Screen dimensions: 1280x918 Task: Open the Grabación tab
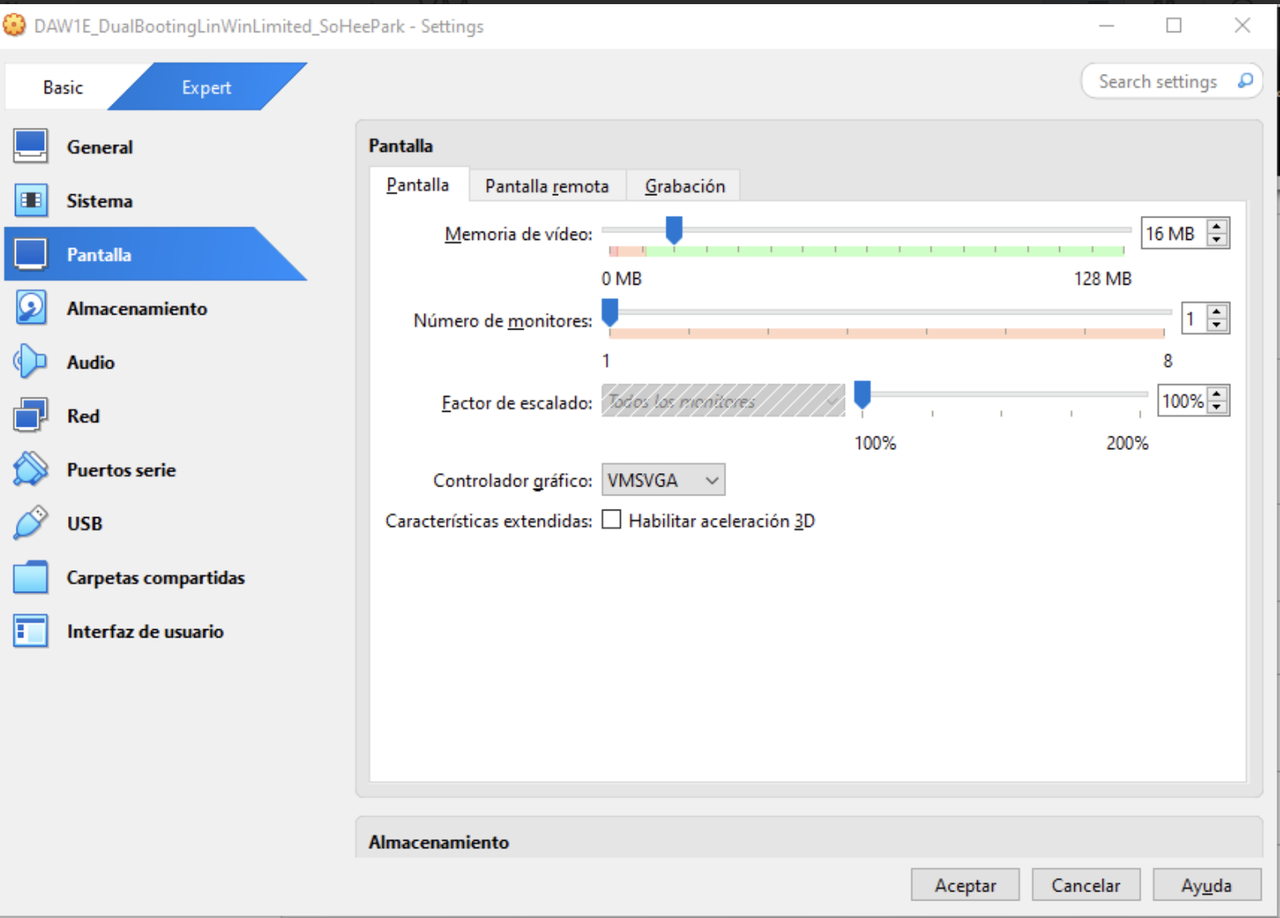point(684,186)
